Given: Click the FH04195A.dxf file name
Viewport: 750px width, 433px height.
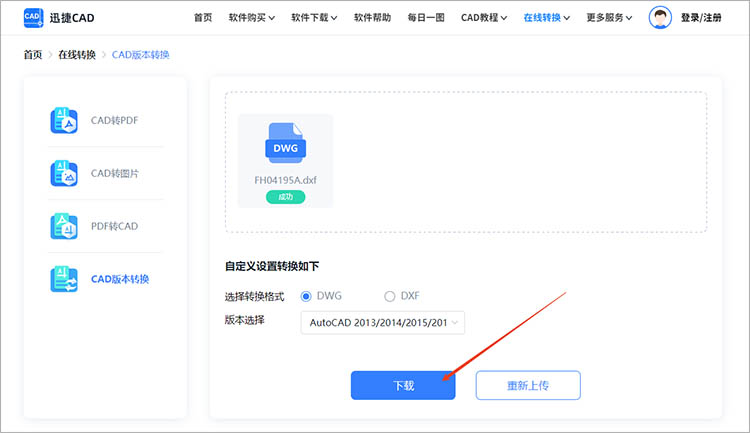Looking at the screenshot, I should click(x=286, y=180).
